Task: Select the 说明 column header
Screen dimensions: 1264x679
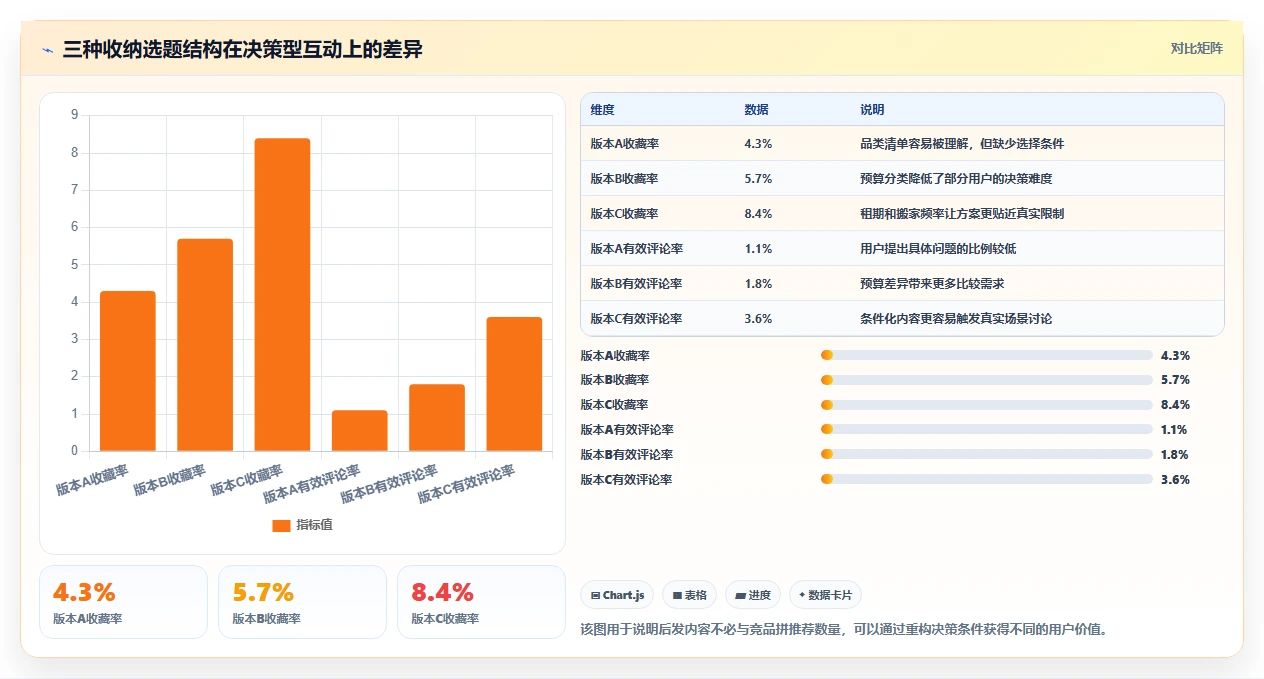Action: click(x=872, y=110)
